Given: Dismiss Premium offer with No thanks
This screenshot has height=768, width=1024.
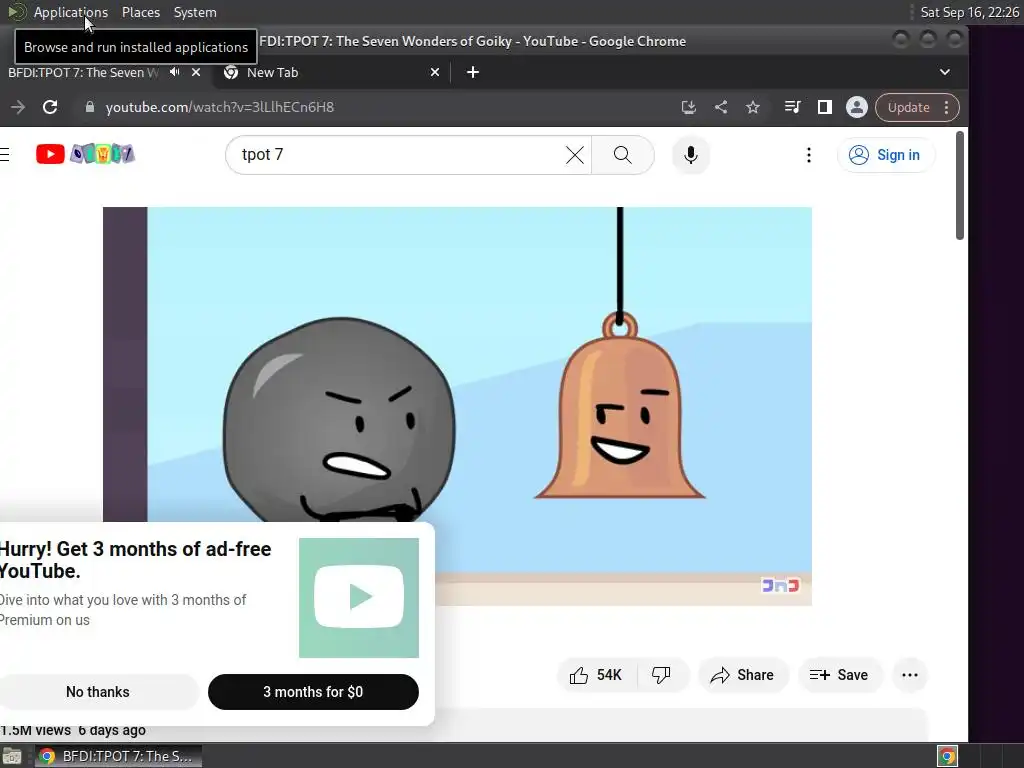Looking at the screenshot, I should (x=98, y=692).
